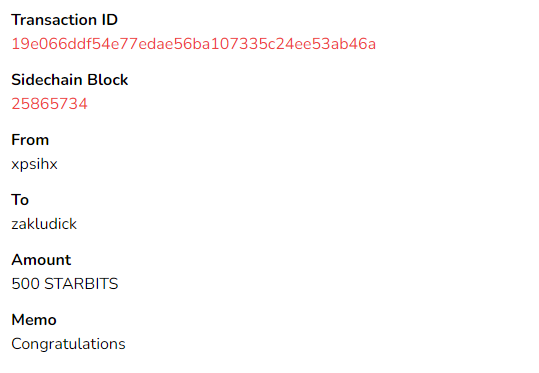Click the word Block in Sidechain Block

tap(108, 80)
